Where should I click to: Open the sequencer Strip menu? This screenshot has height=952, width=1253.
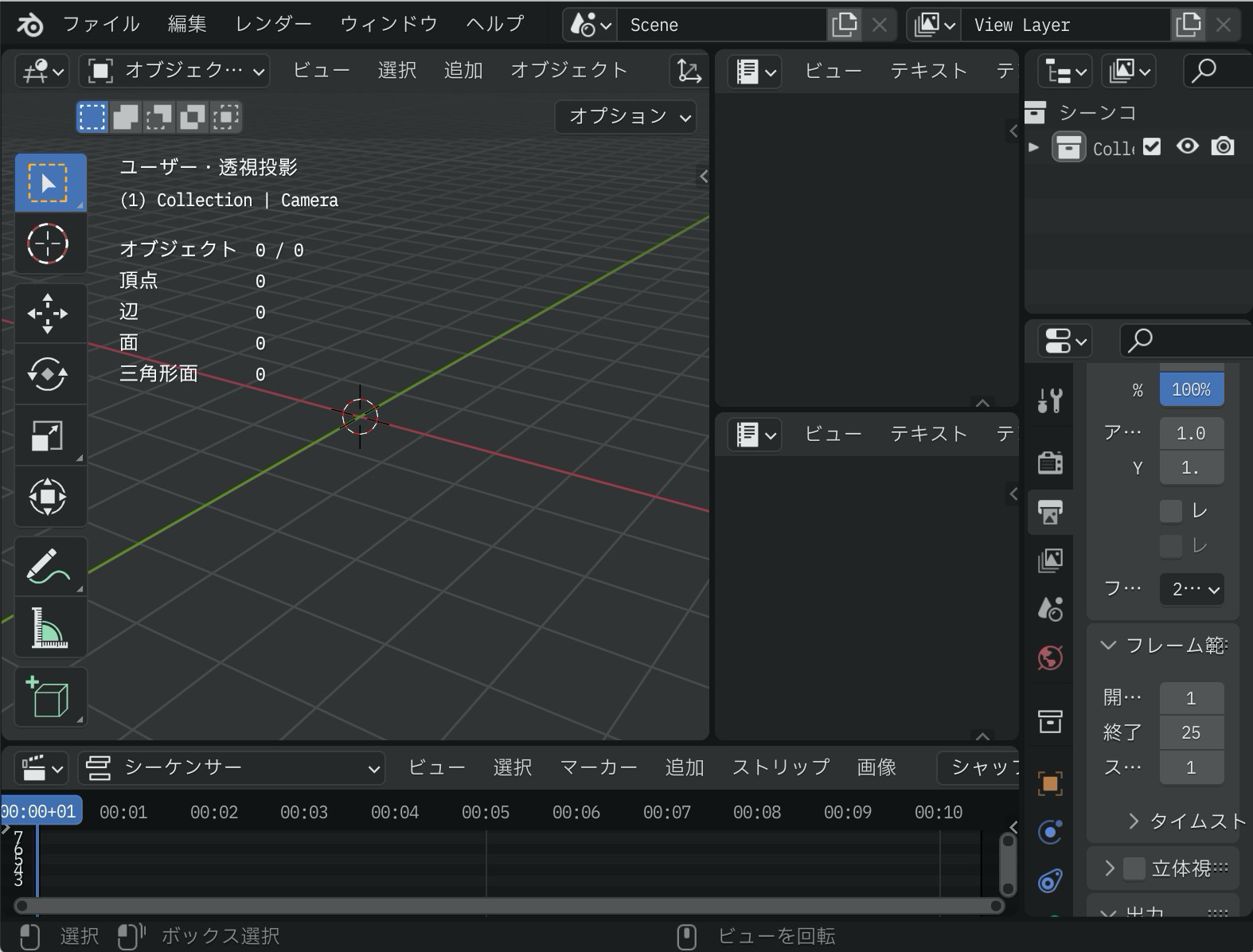[780, 768]
